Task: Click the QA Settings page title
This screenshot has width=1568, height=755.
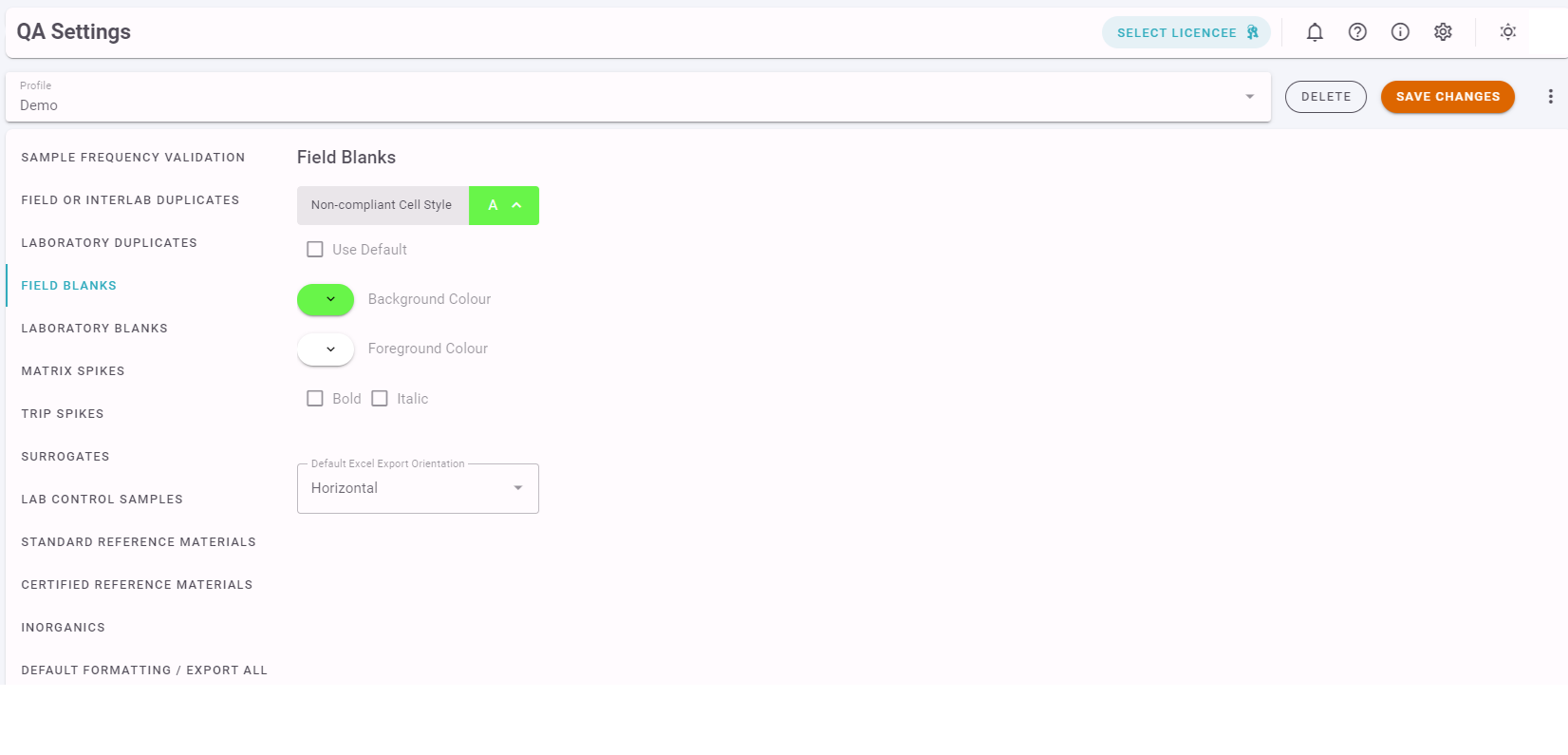Action: click(74, 32)
